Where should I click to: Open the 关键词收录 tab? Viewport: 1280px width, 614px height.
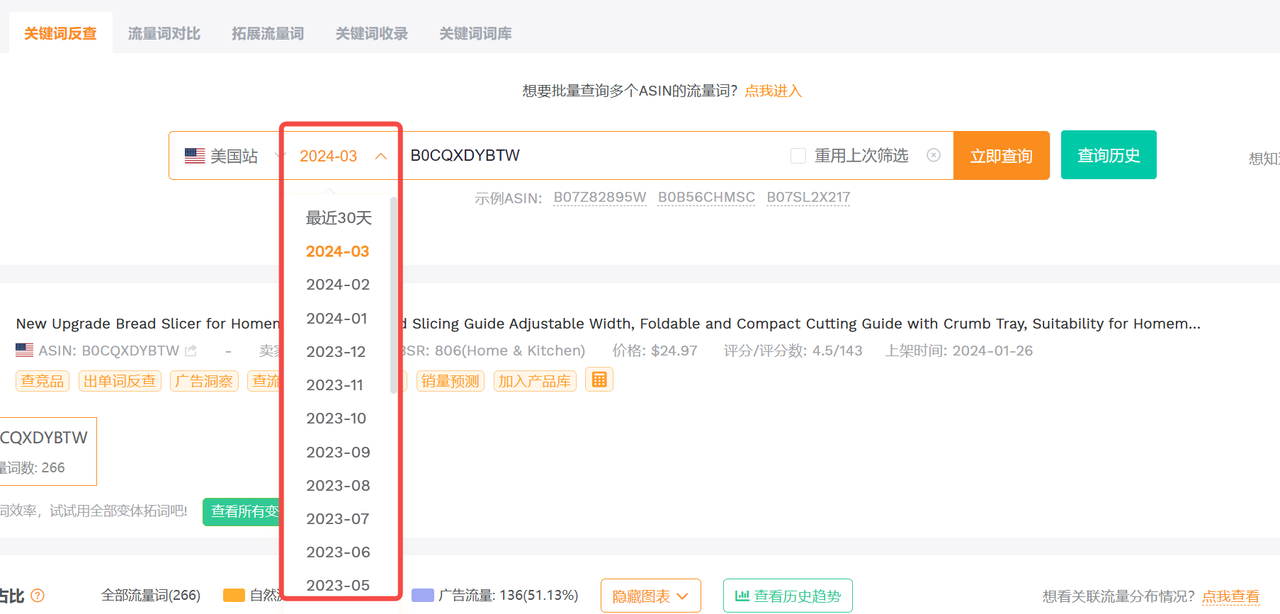(372, 33)
